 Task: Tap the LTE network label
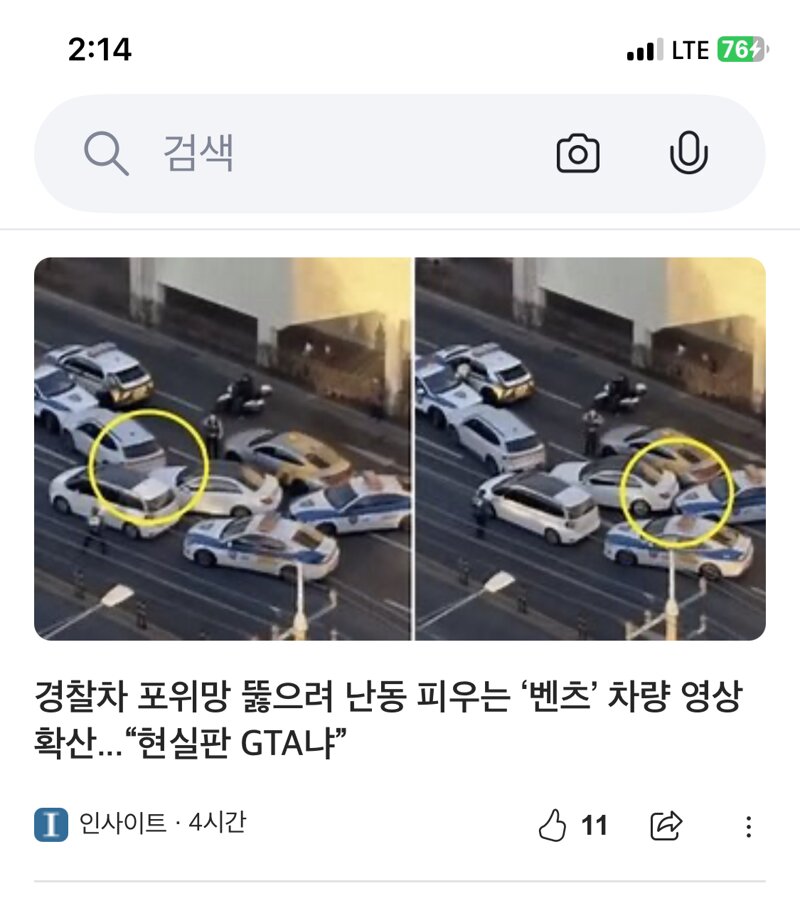[690, 50]
